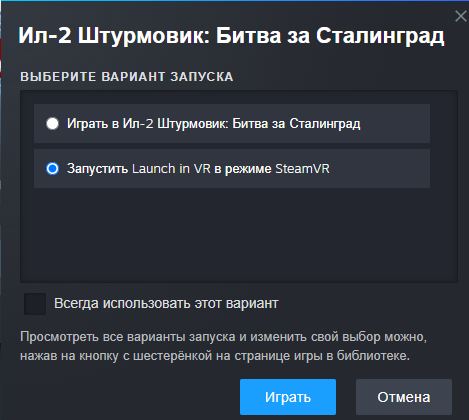Click the dialog title Ил-2 Штурмовик: Битва за Сталинград
Viewport: 469px width, 420px height.
coord(231,36)
